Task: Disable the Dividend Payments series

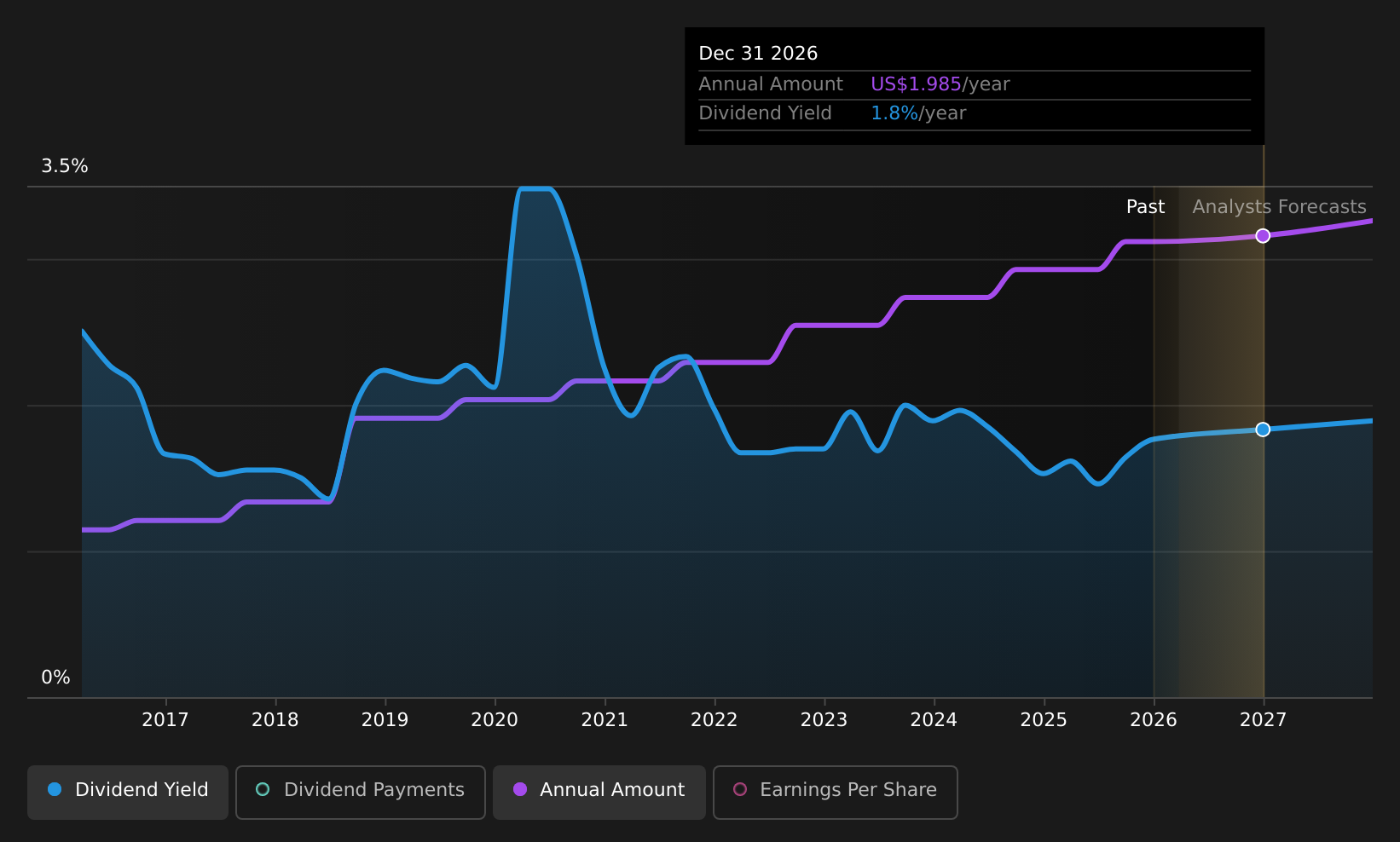Action: (360, 790)
